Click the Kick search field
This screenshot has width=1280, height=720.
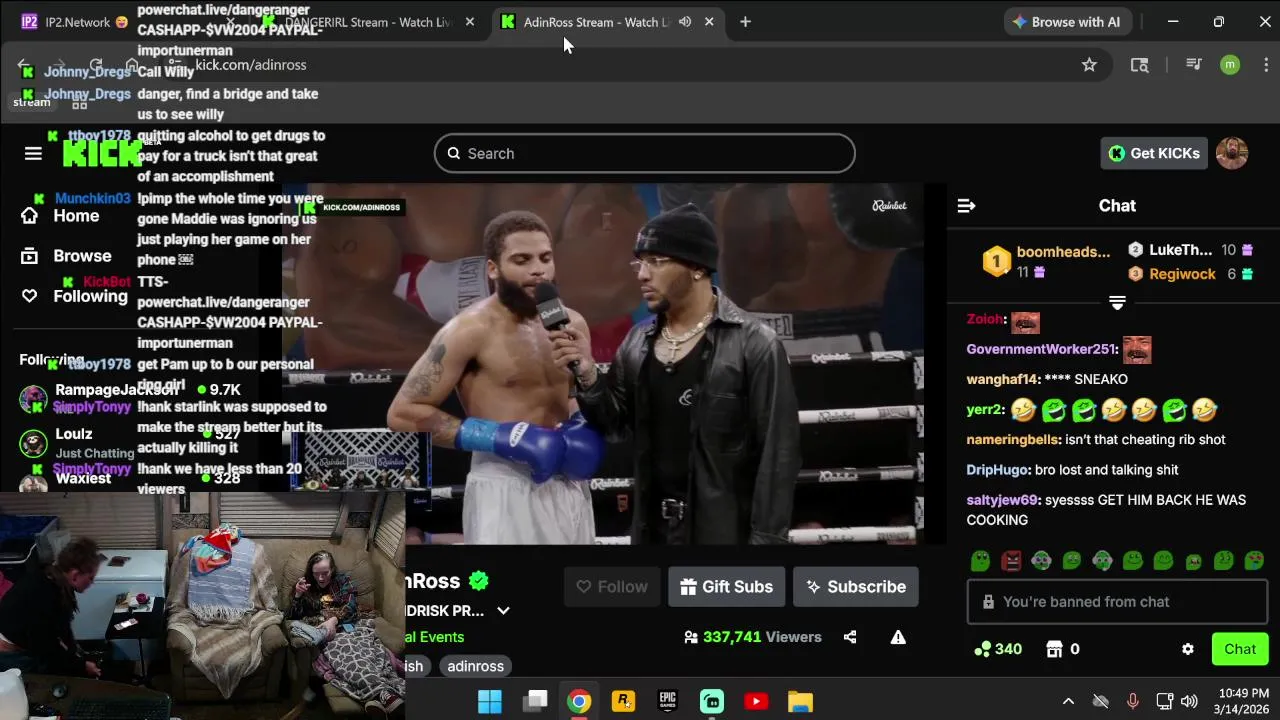645,153
